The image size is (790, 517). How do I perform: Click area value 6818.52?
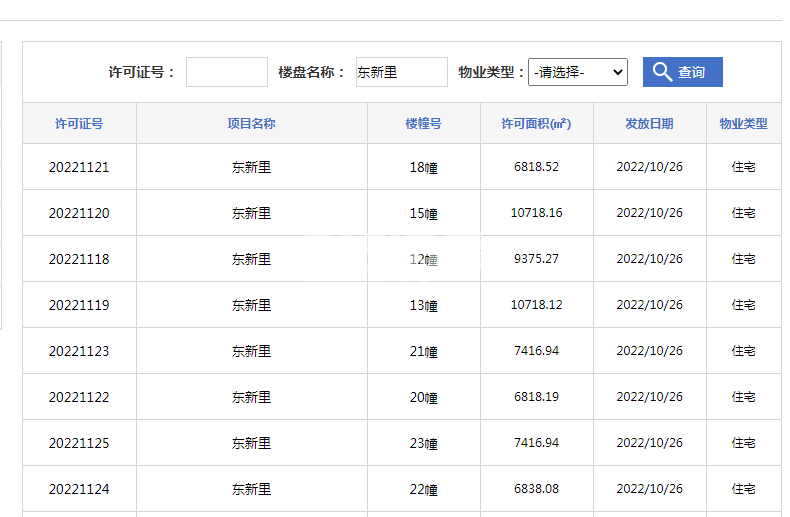tap(536, 167)
